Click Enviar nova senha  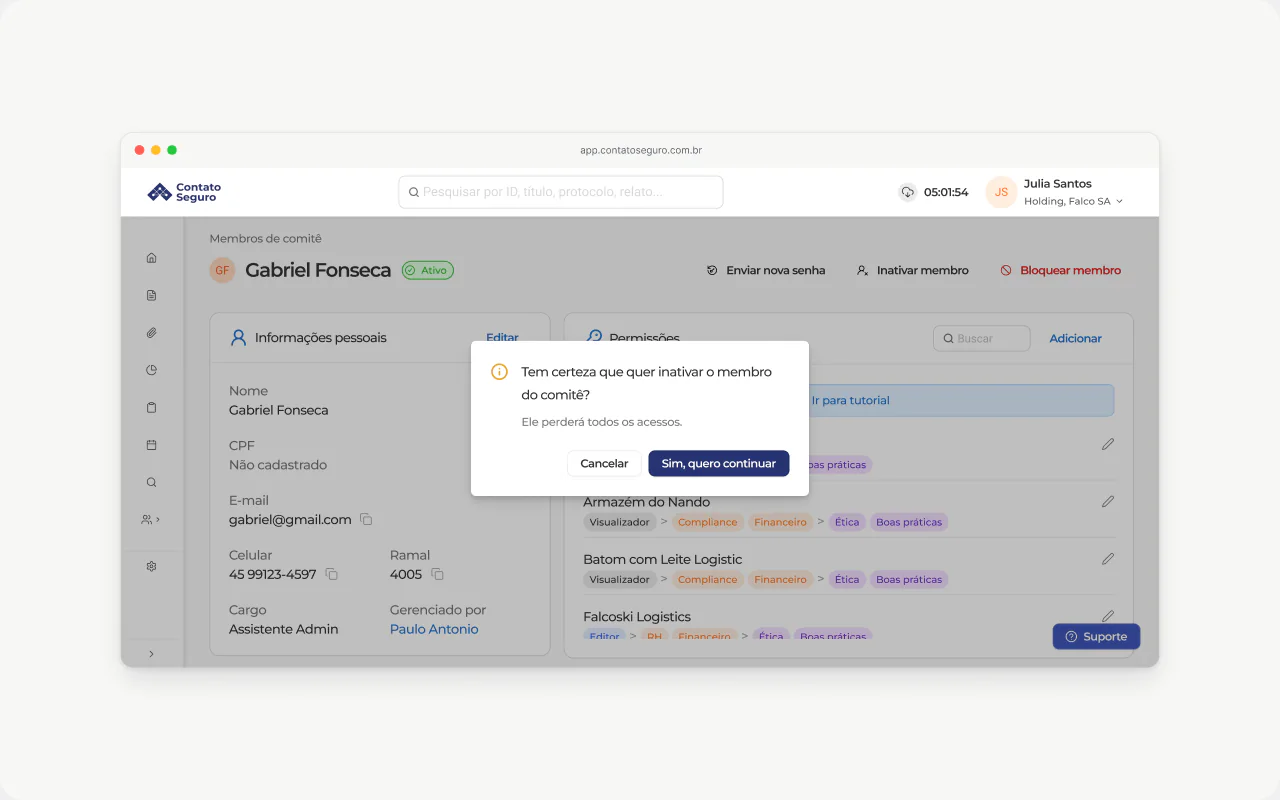(x=766, y=270)
